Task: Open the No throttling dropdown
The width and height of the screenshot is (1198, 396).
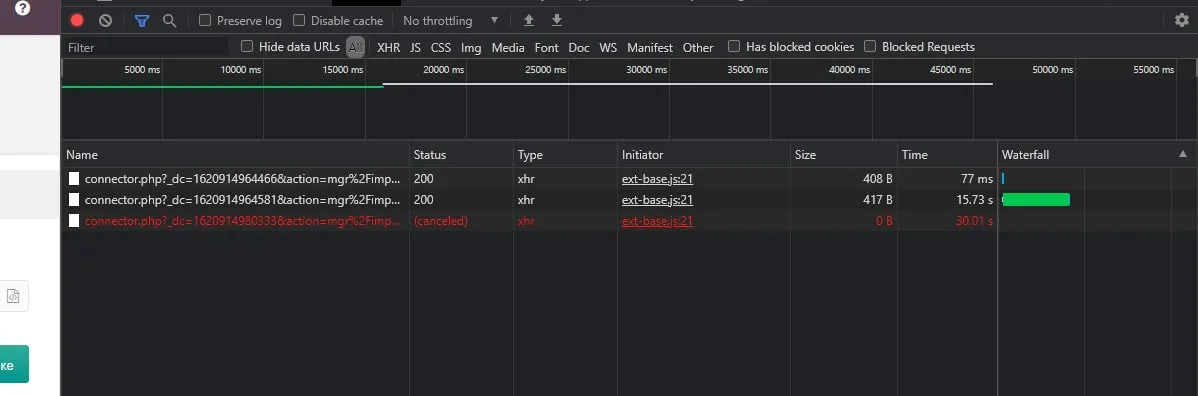Action: coord(451,21)
